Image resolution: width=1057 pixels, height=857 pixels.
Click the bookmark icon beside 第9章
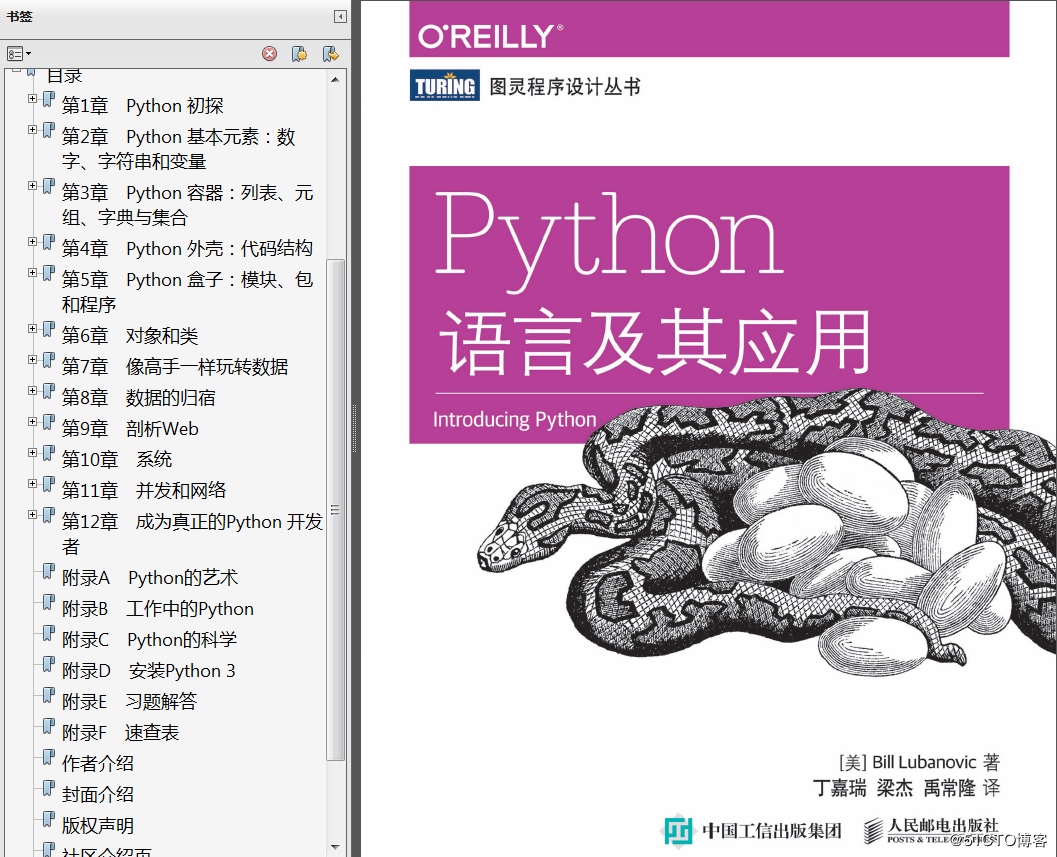(49, 423)
